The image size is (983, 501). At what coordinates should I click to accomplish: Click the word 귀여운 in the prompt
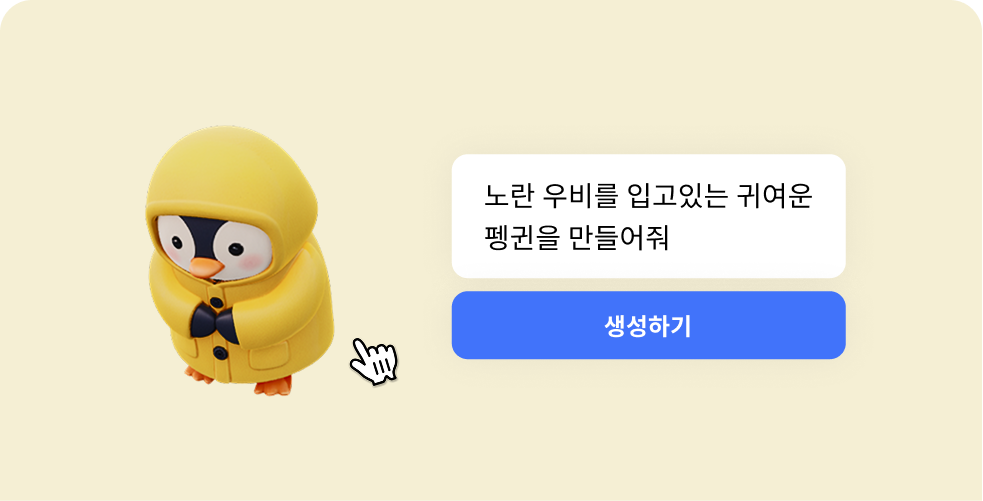point(775,197)
